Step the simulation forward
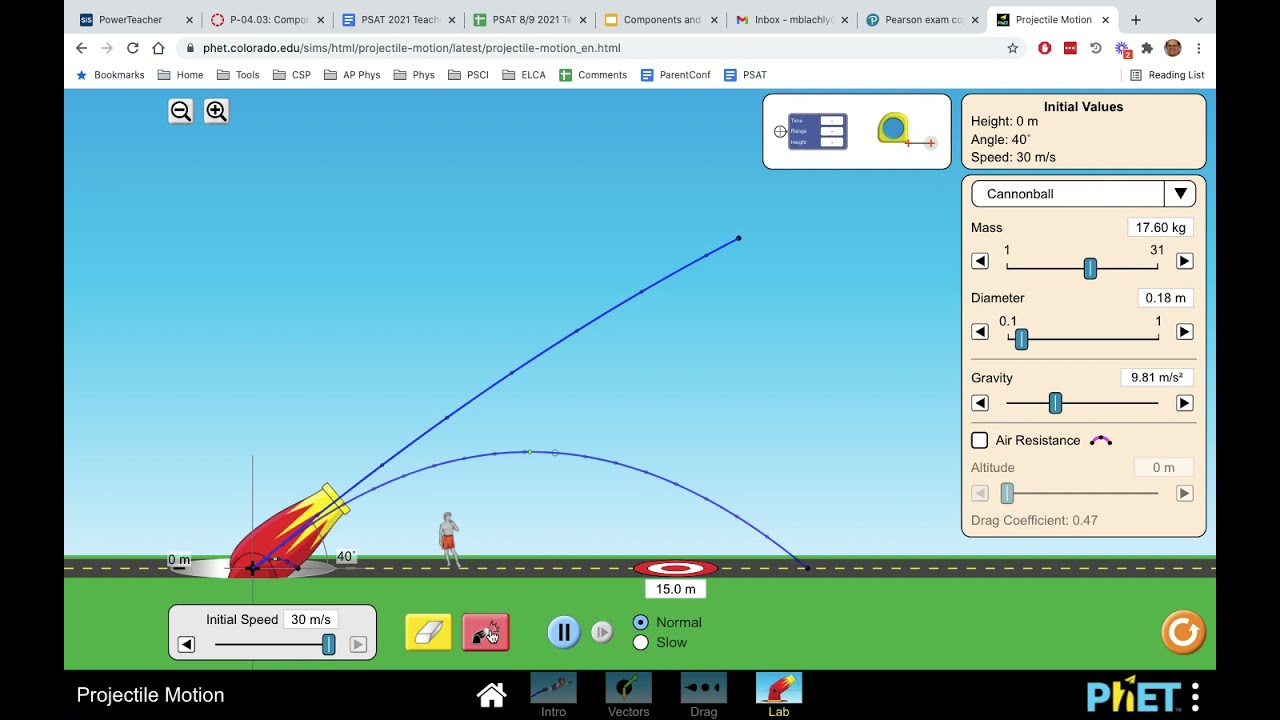This screenshot has width=1280, height=720. [602, 632]
